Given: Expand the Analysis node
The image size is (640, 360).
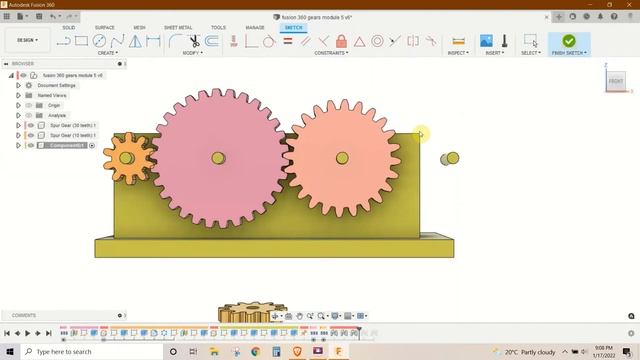Looking at the screenshot, I should click(18, 116).
